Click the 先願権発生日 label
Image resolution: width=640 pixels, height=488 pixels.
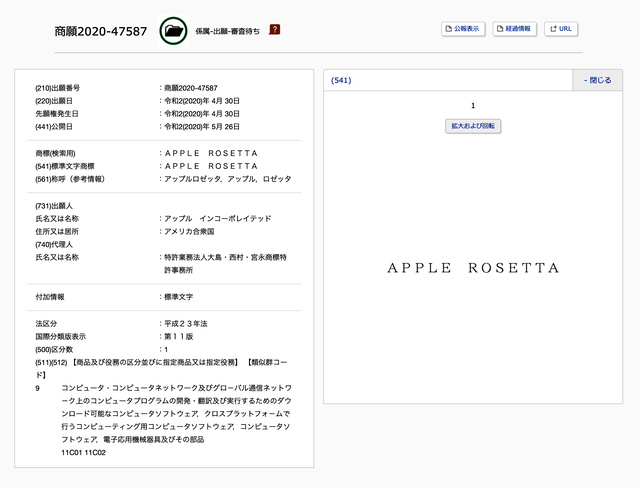pos(57,114)
